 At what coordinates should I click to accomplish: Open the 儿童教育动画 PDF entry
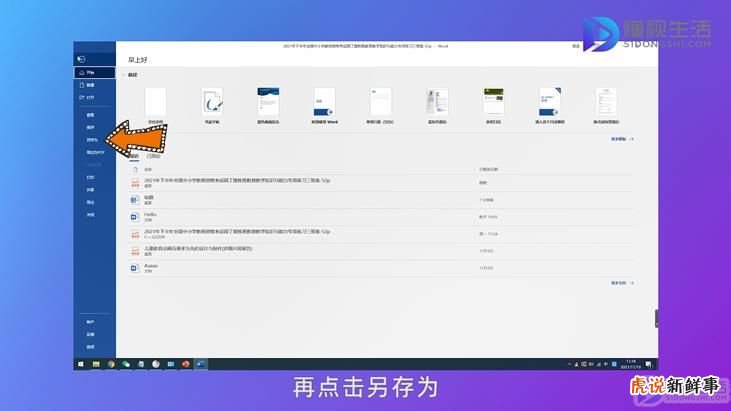(x=380, y=251)
